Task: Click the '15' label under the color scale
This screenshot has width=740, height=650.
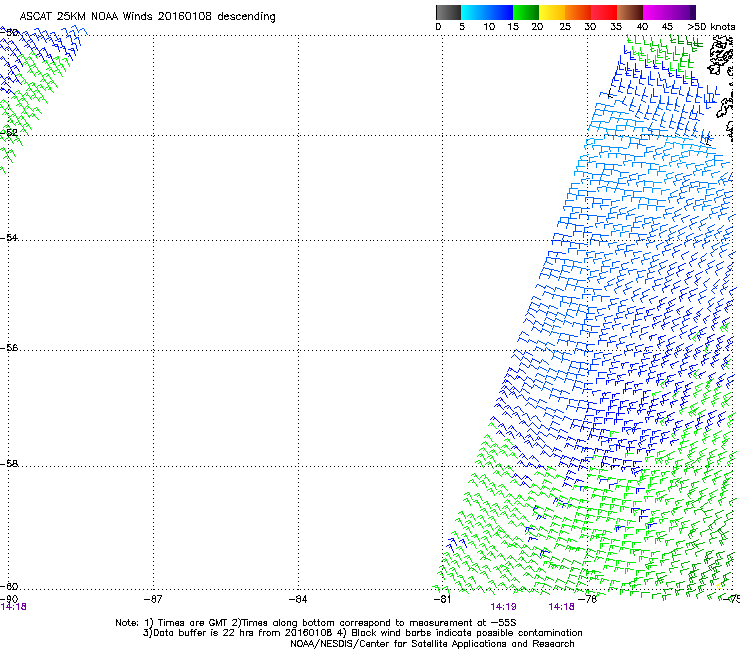Action: [513, 27]
